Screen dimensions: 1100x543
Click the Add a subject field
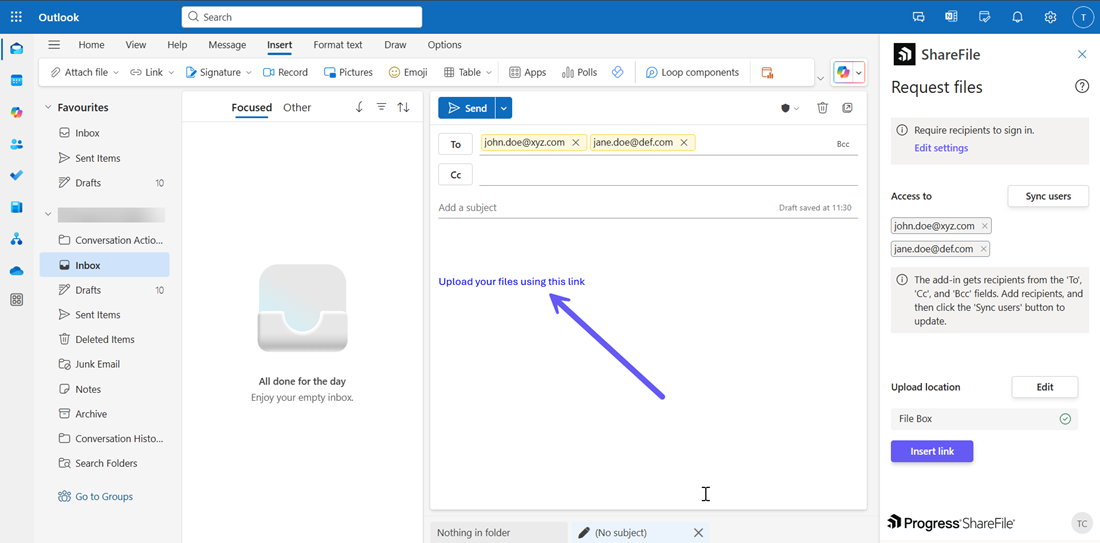[600, 208]
